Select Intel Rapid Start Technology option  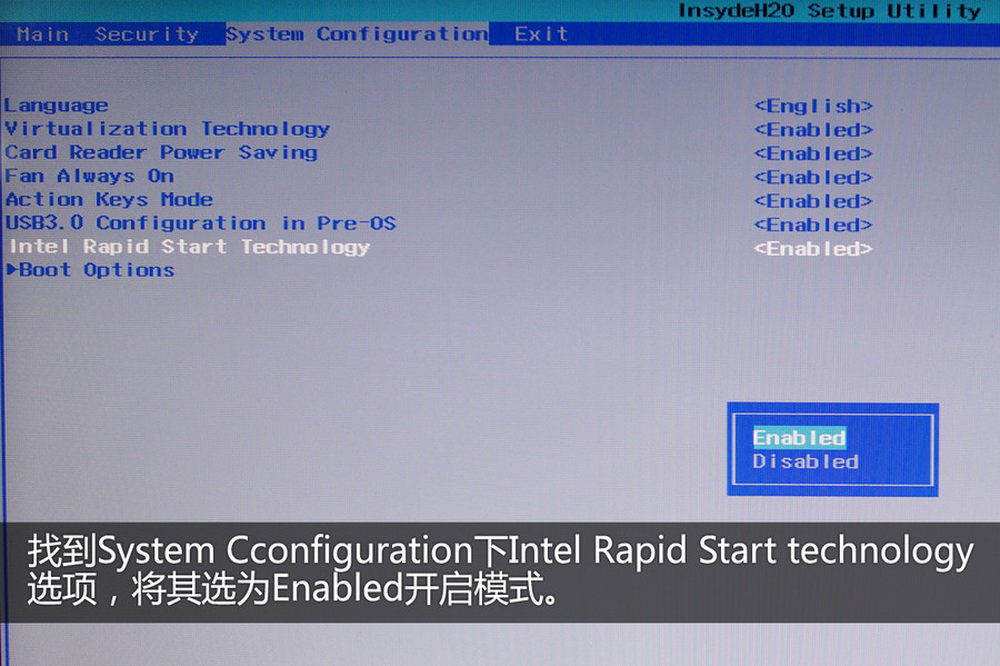coord(189,247)
